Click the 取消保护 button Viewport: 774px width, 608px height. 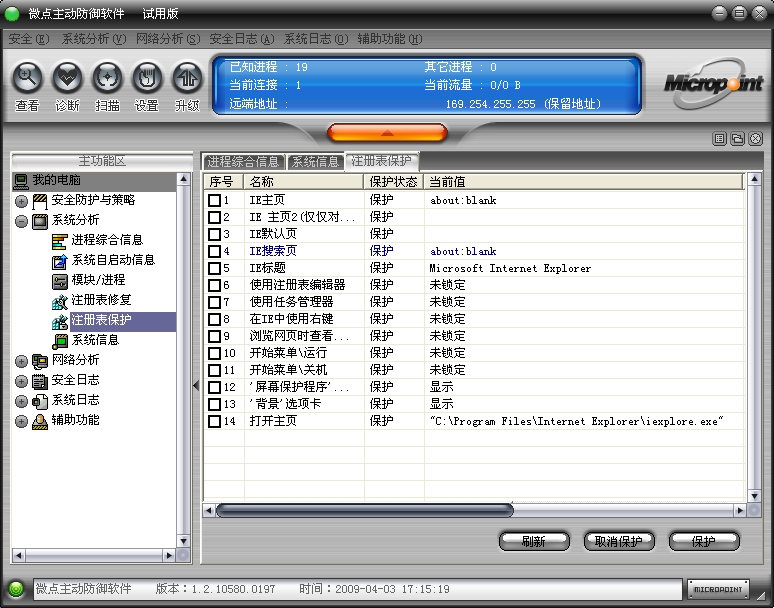(619, 541)
